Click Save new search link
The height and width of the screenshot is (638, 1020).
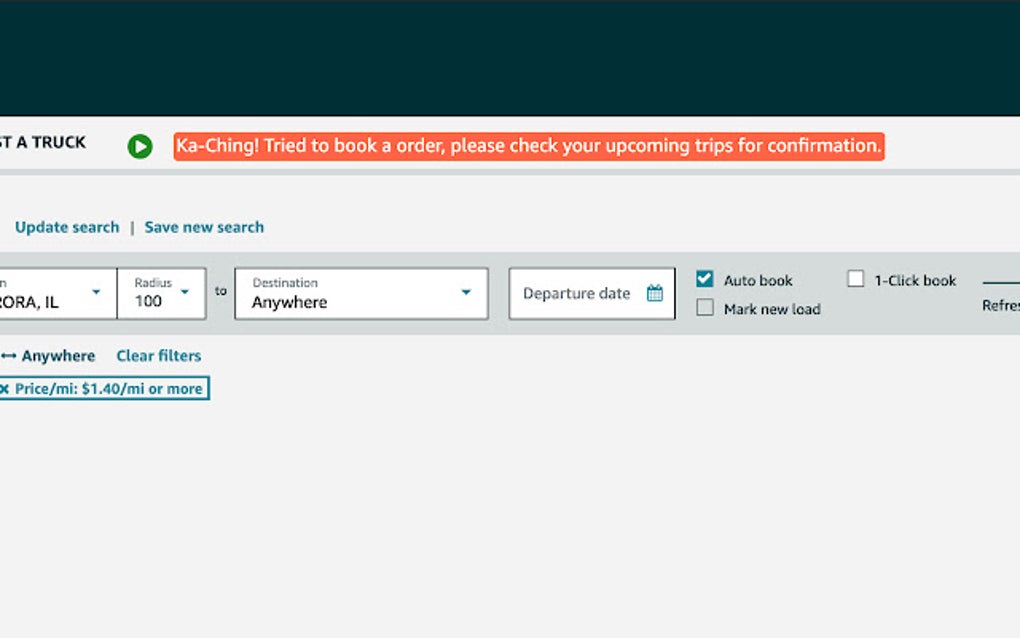click(x=204, y=227)
